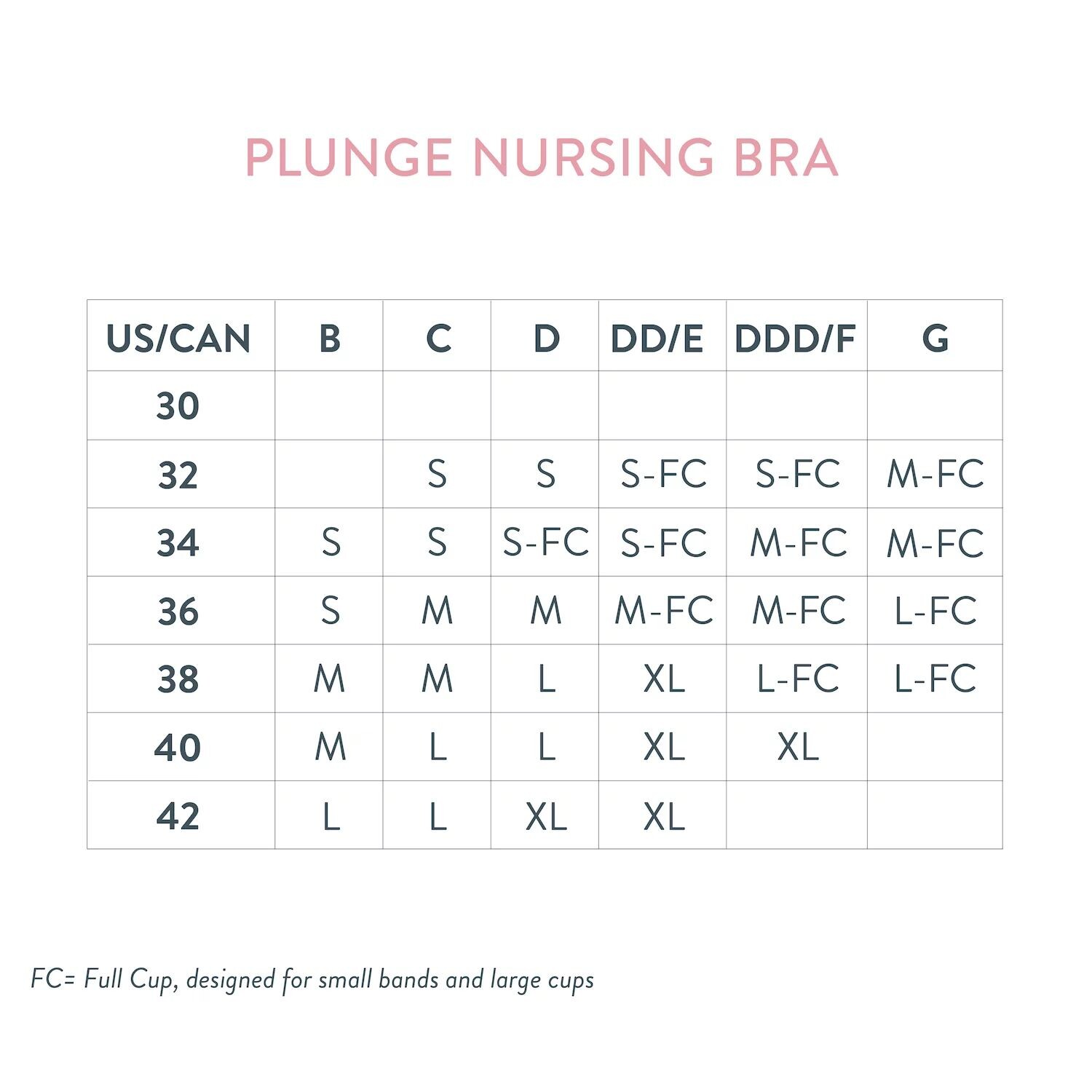Click band size 36 row label
This screenshot has width=1092, height=1092.
pos(178,612)
